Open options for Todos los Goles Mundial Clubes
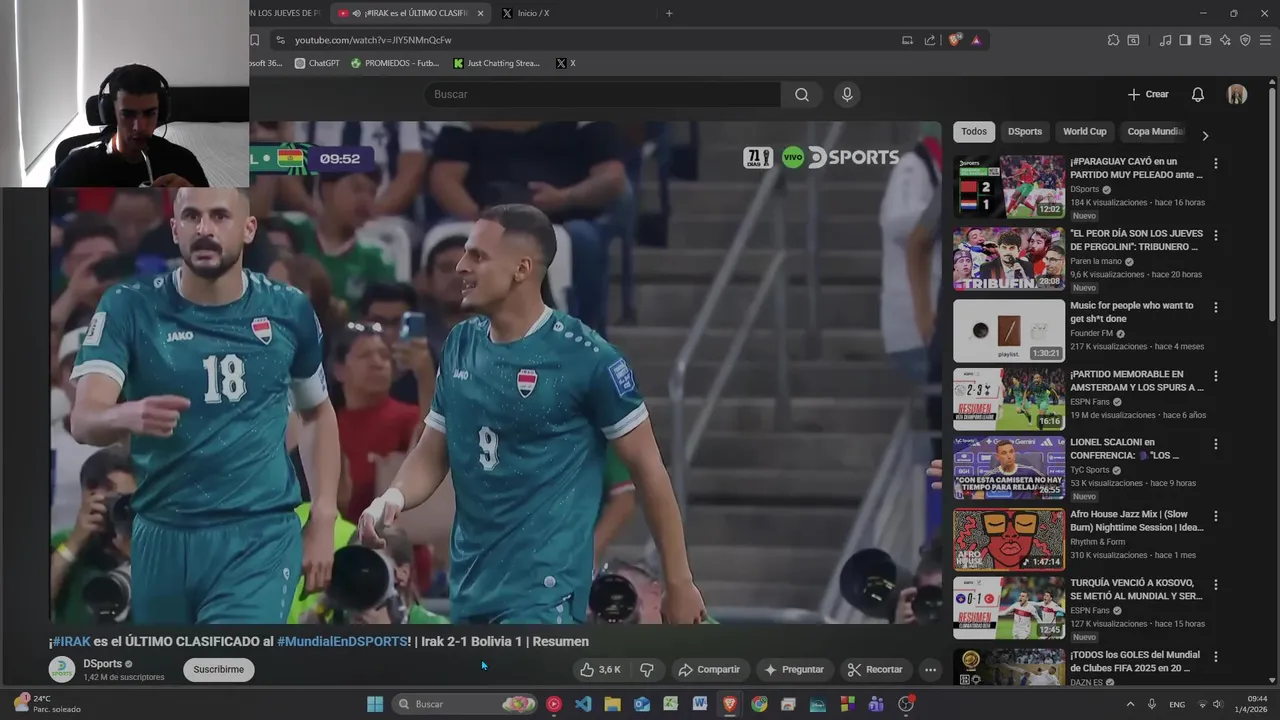 [1215, 656]
